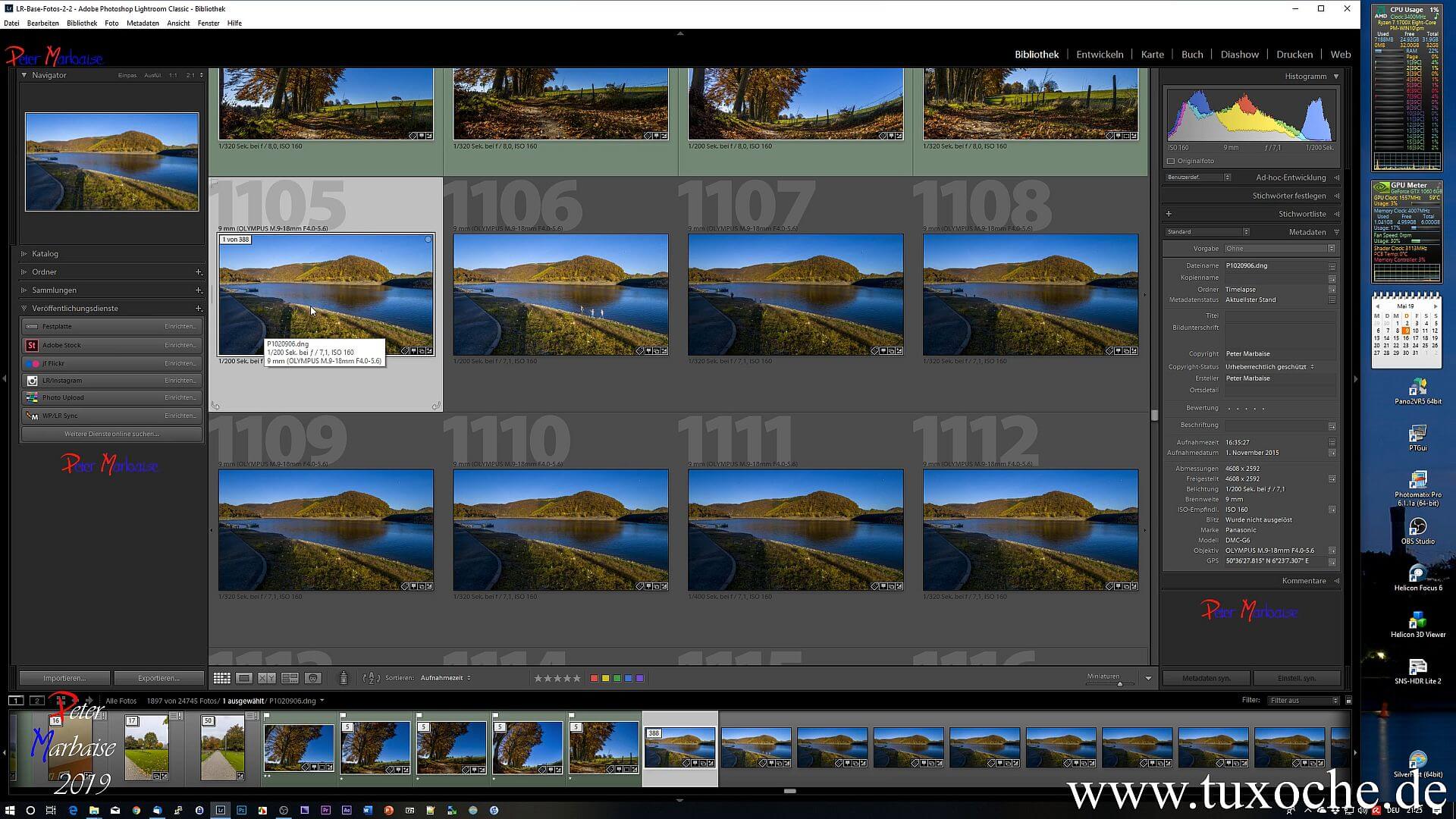This screenshot has width=1456, height=819.
Task: Set five-star rating via the last toolbar star
Action: 576,678
